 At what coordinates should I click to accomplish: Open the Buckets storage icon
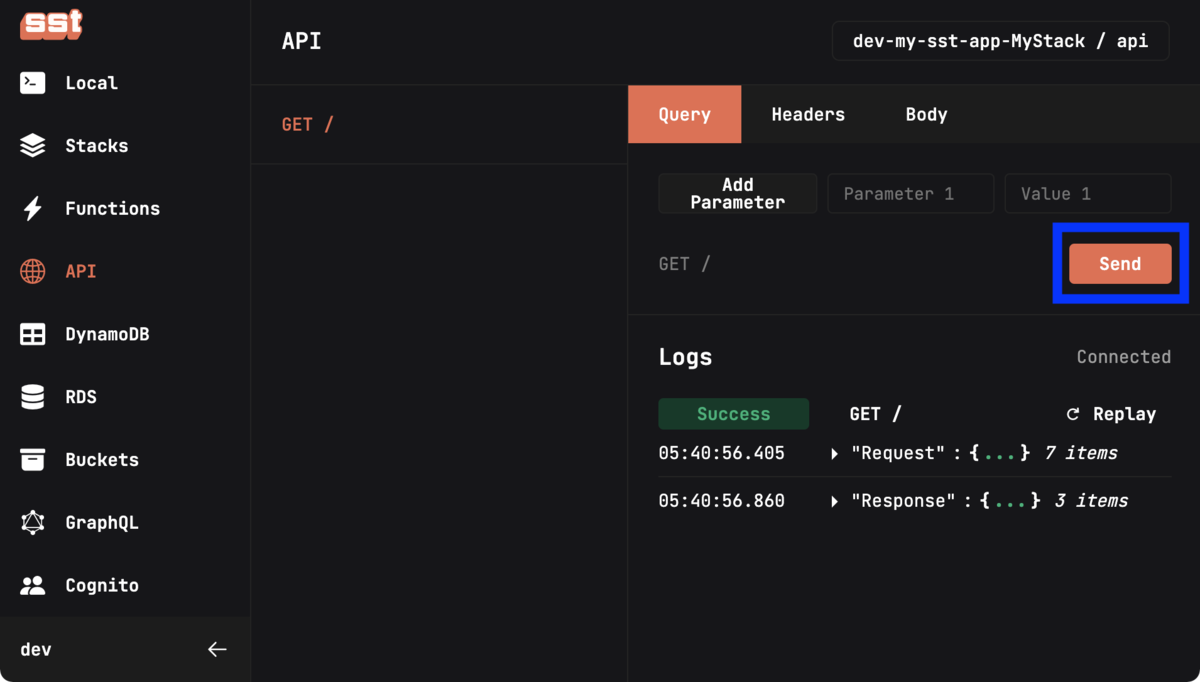click(x=32, y=459)
